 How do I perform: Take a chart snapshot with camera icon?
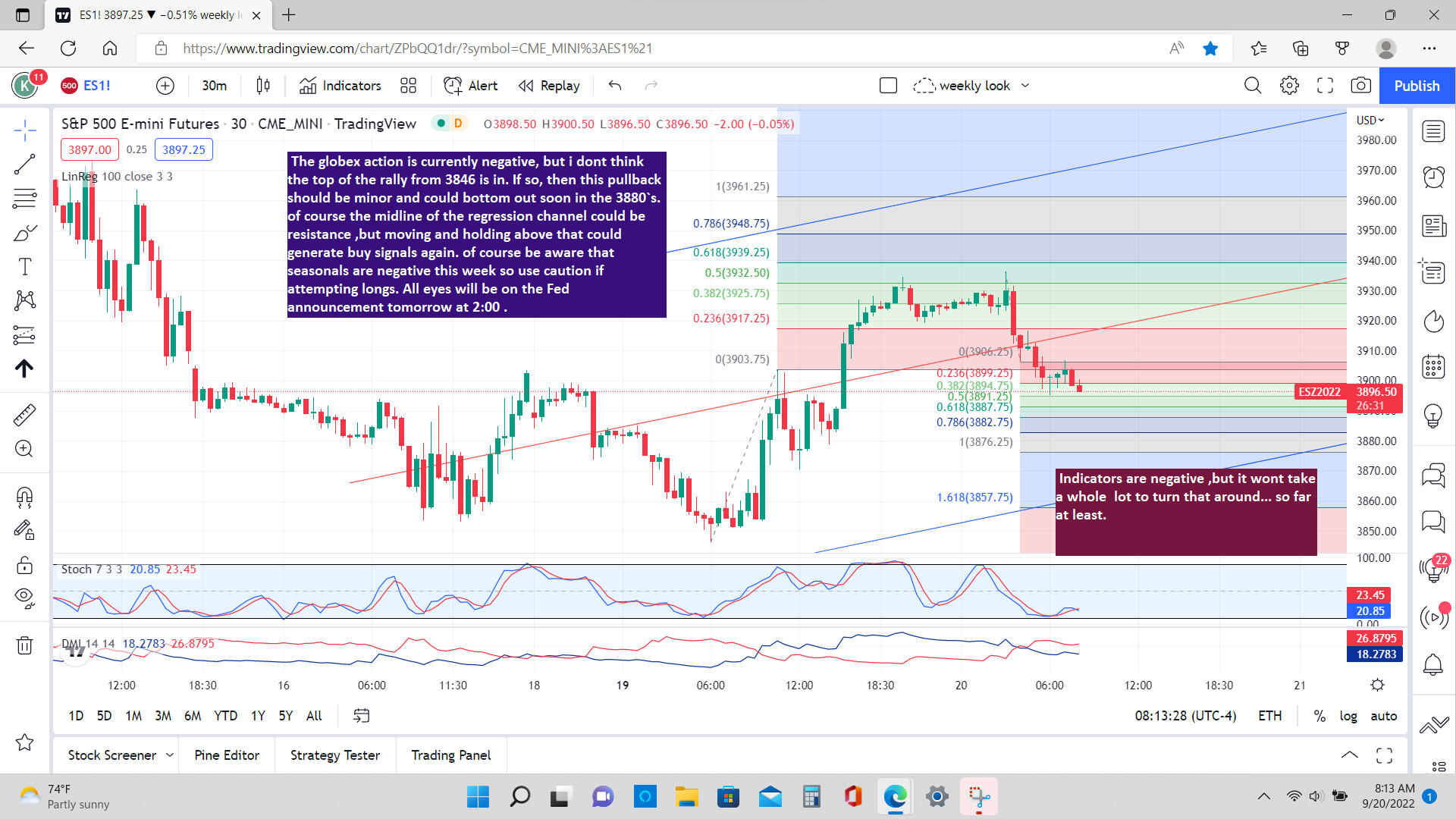(x=1361, y=86)
